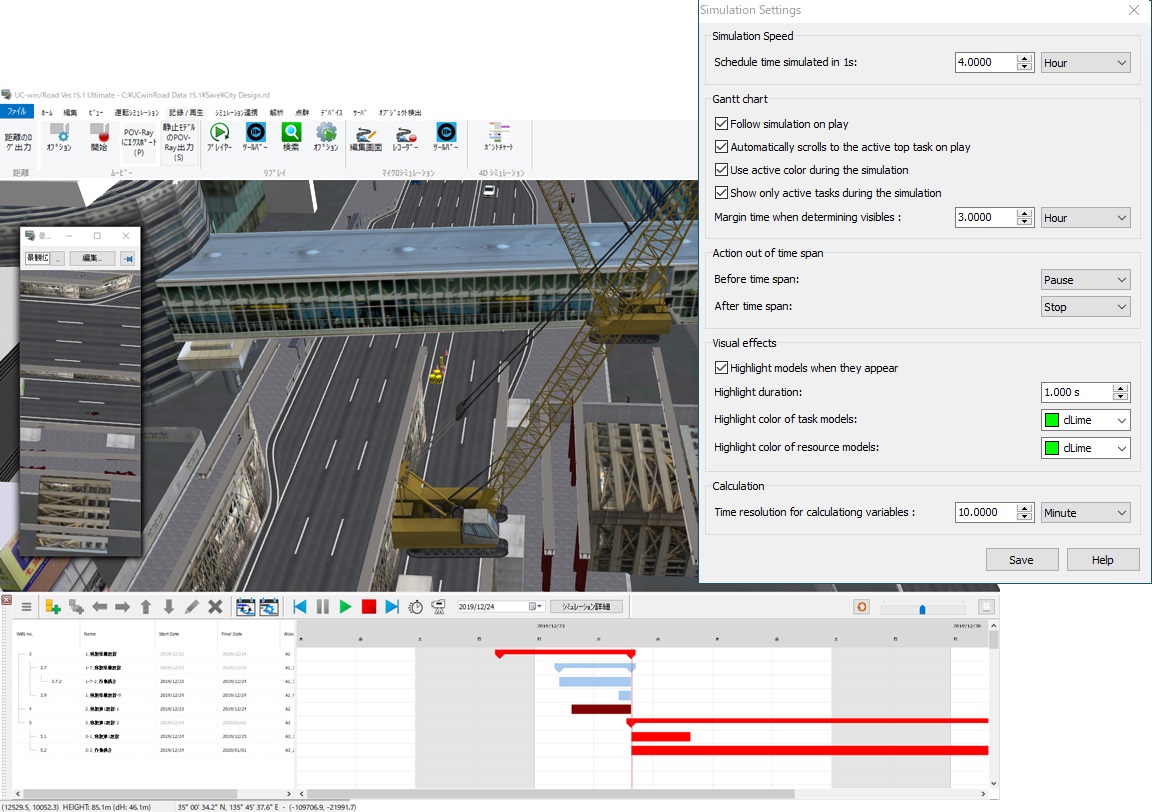Open the 編集画面 micro simulation editor icon
This screenshot has width=1152, height=812.
click(x=365, y=137)
